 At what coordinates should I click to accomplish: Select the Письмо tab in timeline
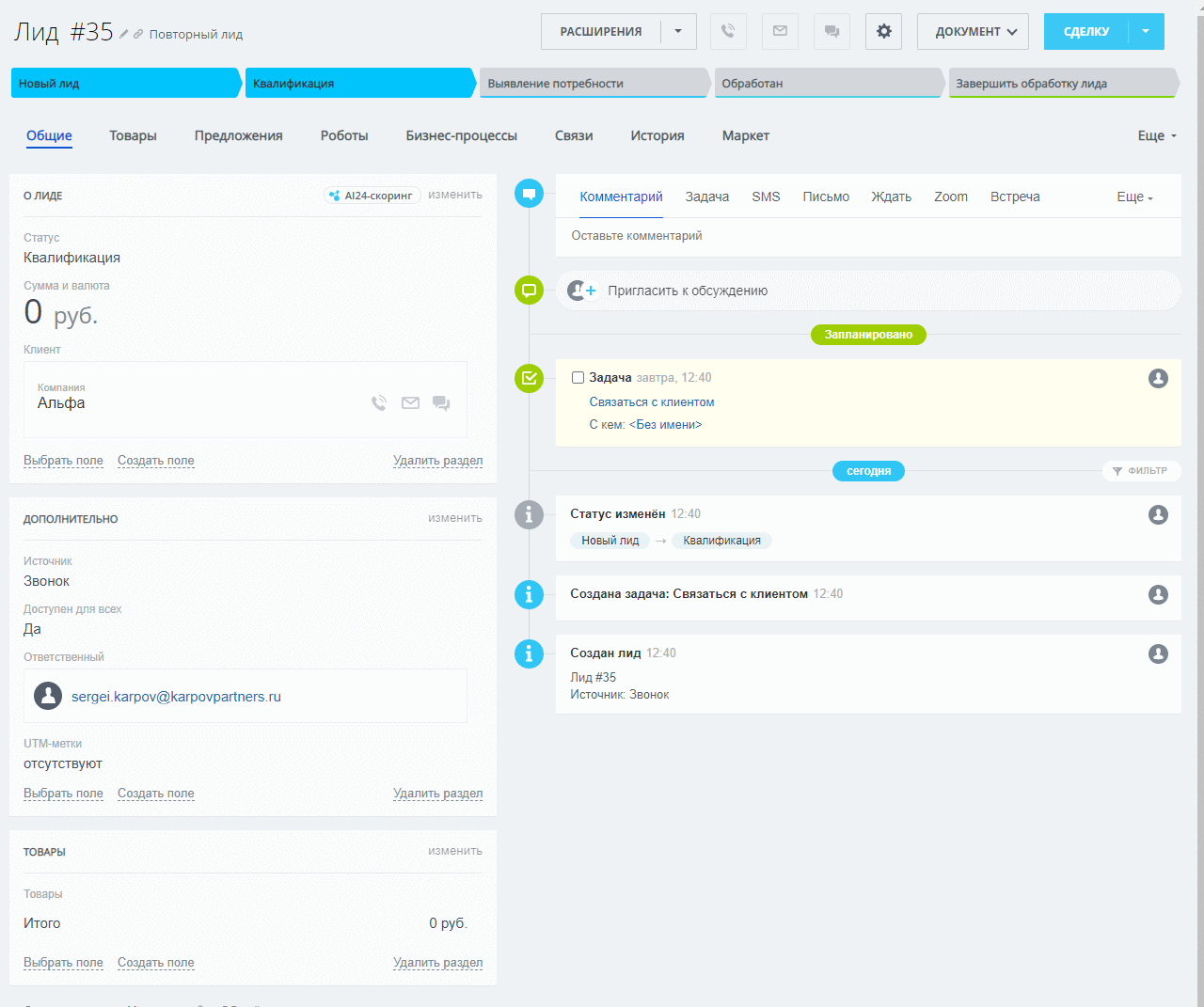coord(825,197)
